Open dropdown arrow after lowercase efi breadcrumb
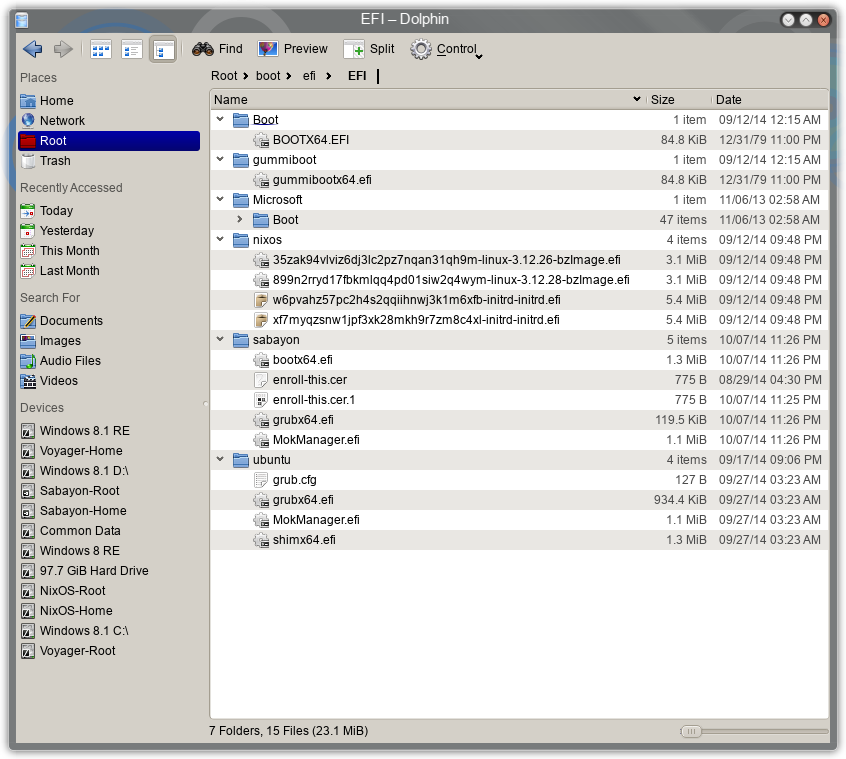 point(329,76)
